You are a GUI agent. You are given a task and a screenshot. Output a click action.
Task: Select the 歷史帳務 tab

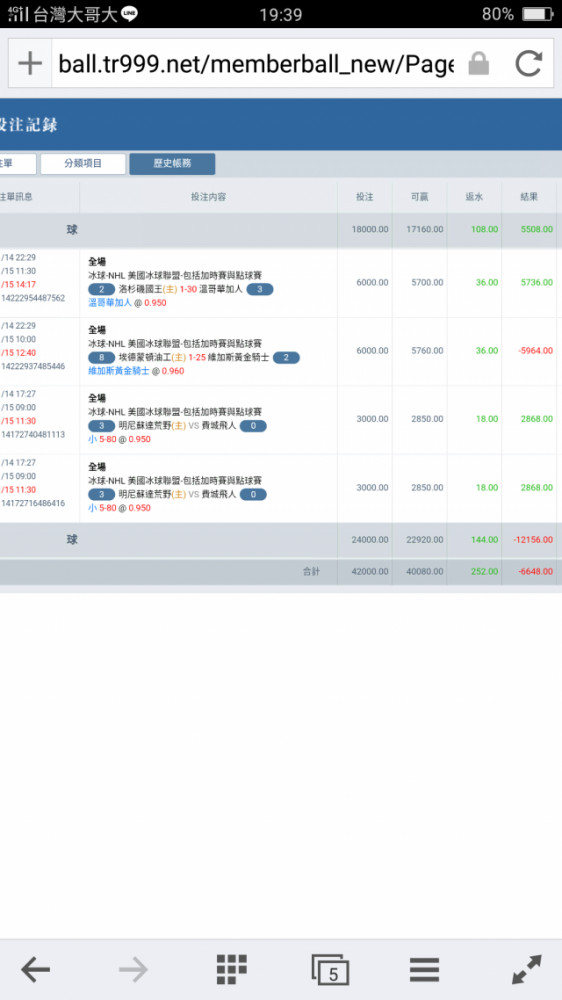(172, 163)
